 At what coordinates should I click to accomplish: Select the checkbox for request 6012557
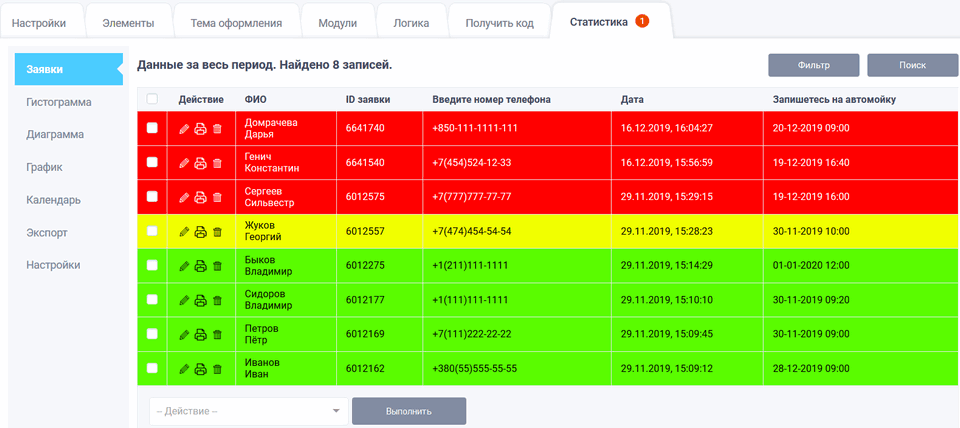pyautogui.click(x=152, y=231)
